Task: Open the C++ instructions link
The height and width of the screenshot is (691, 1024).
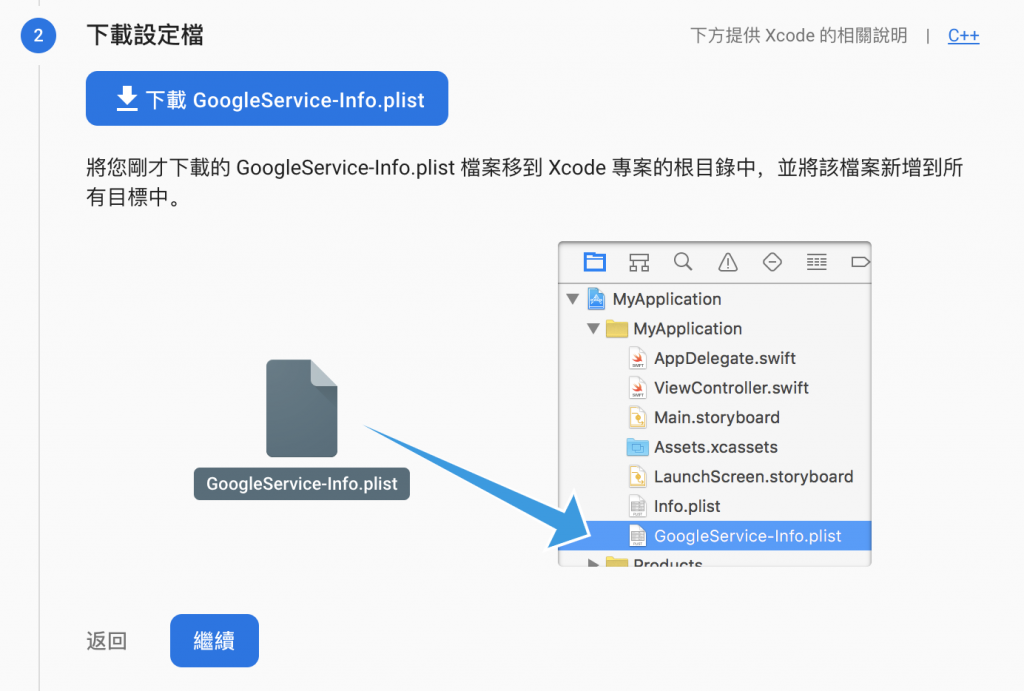Action: click(963, 35)
